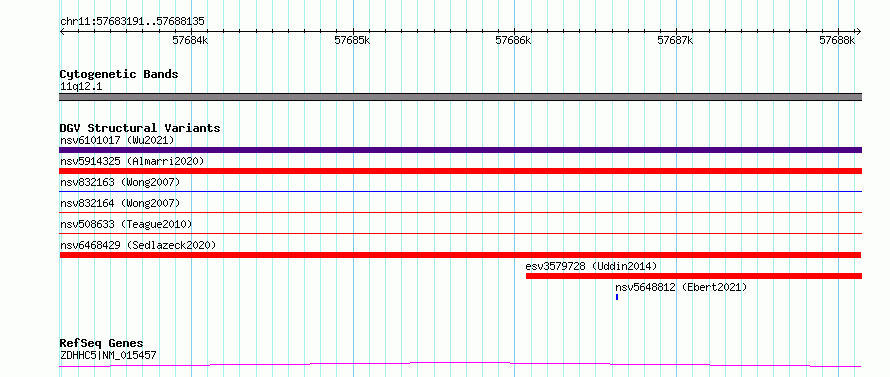
Task: Select variant label nsv6101017 (Wu2021)
Action: (x=117, y=140)
